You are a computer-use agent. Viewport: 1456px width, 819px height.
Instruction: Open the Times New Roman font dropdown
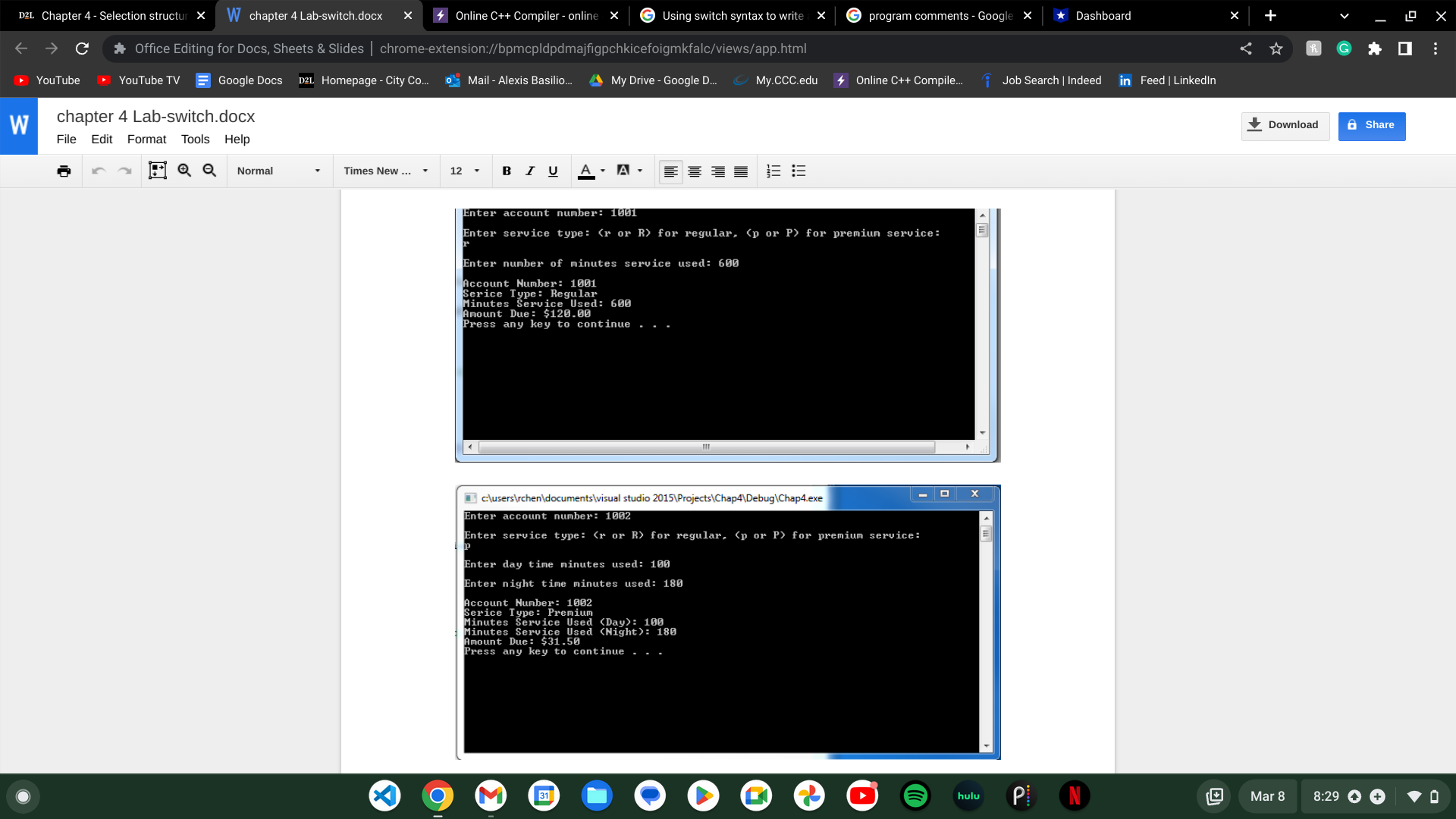[x=385, y=171]
